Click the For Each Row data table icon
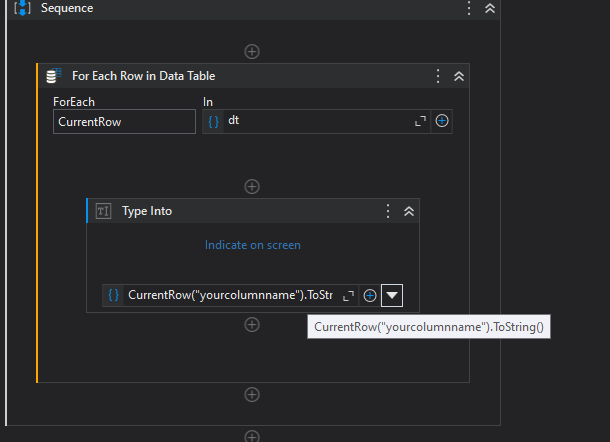This screenshot has width=610, height=442. pos(54,75)
